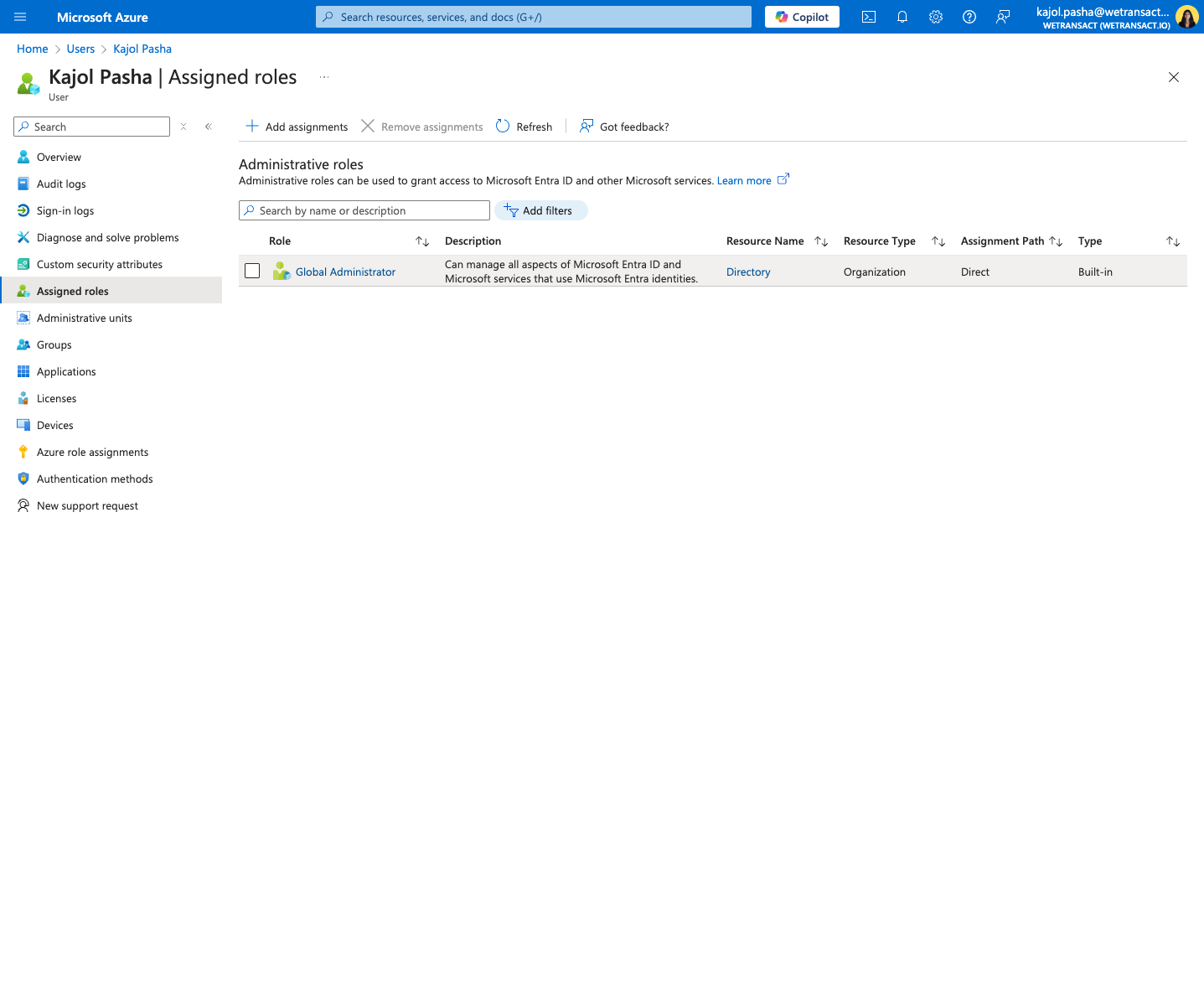The height and width of the screenshot is (1004, 1204).
Task: Click into the sidebar Search field
Action: (x=92, y=127)
